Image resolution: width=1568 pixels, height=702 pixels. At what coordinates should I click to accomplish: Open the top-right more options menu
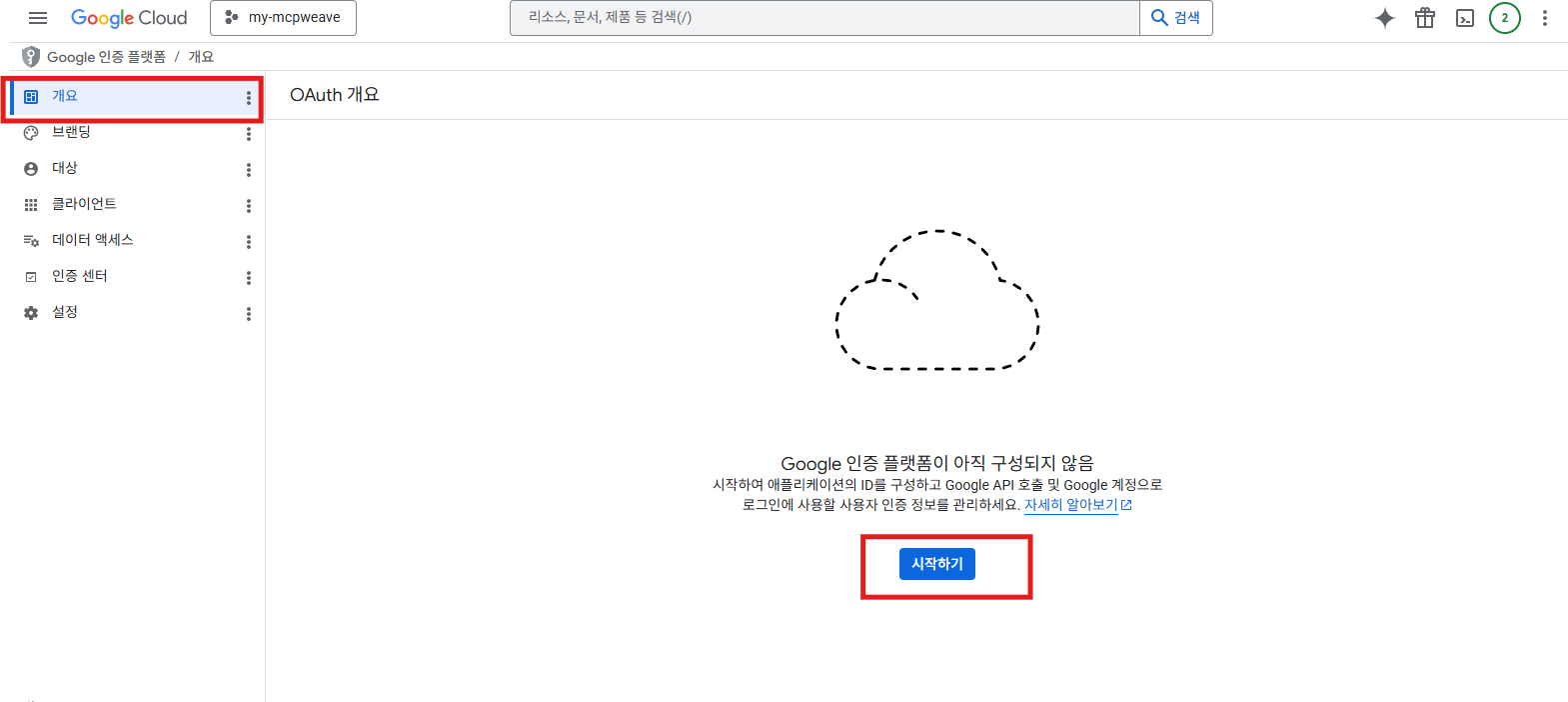[1545, 18]
